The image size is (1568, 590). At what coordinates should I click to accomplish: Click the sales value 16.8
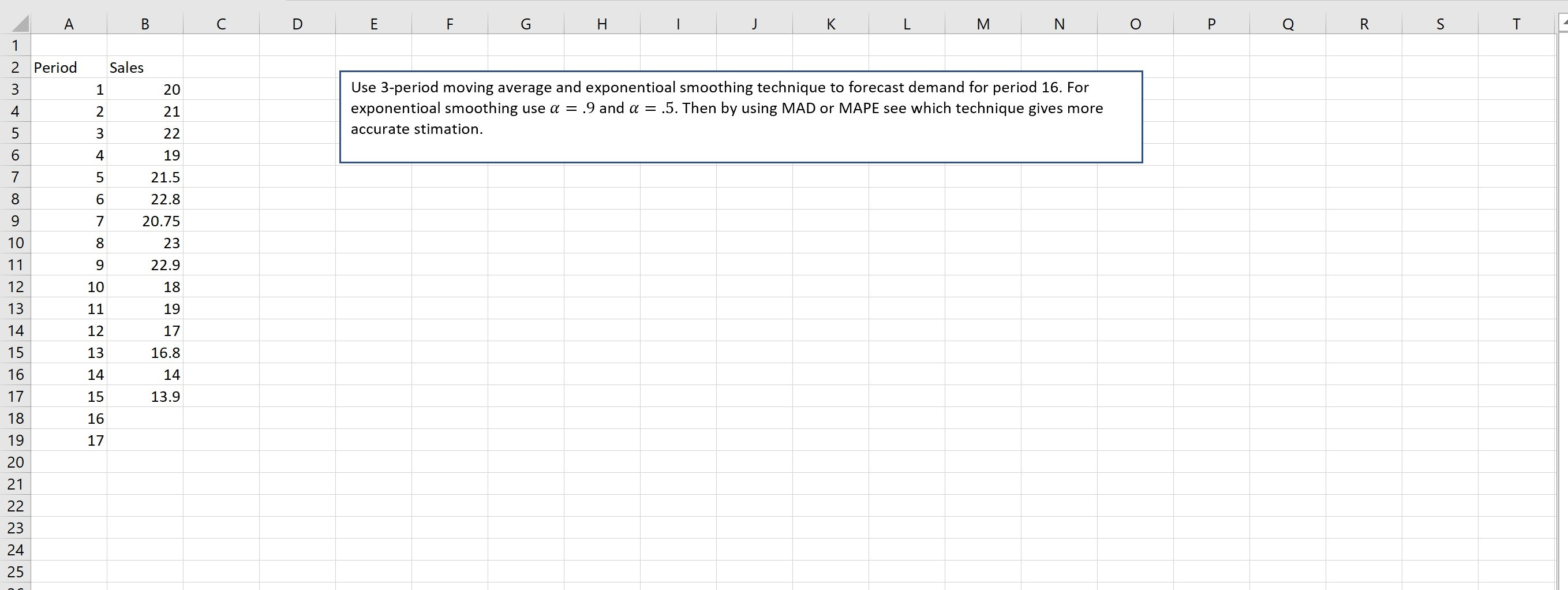[x=145, y=352]
